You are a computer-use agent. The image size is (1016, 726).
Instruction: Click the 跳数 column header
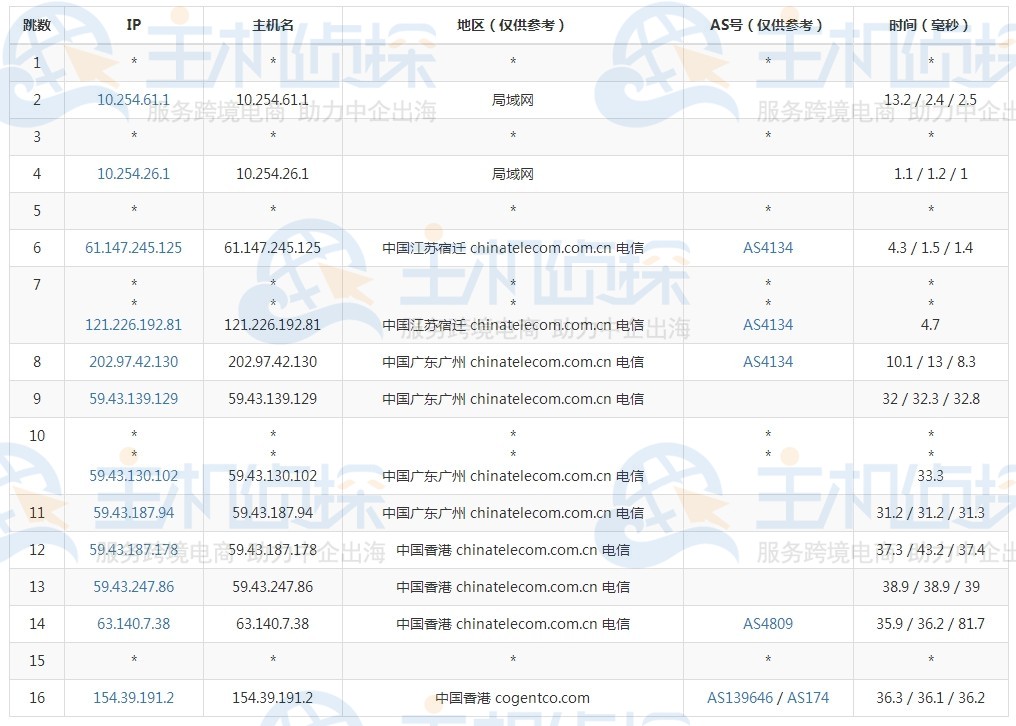point(37,25)
